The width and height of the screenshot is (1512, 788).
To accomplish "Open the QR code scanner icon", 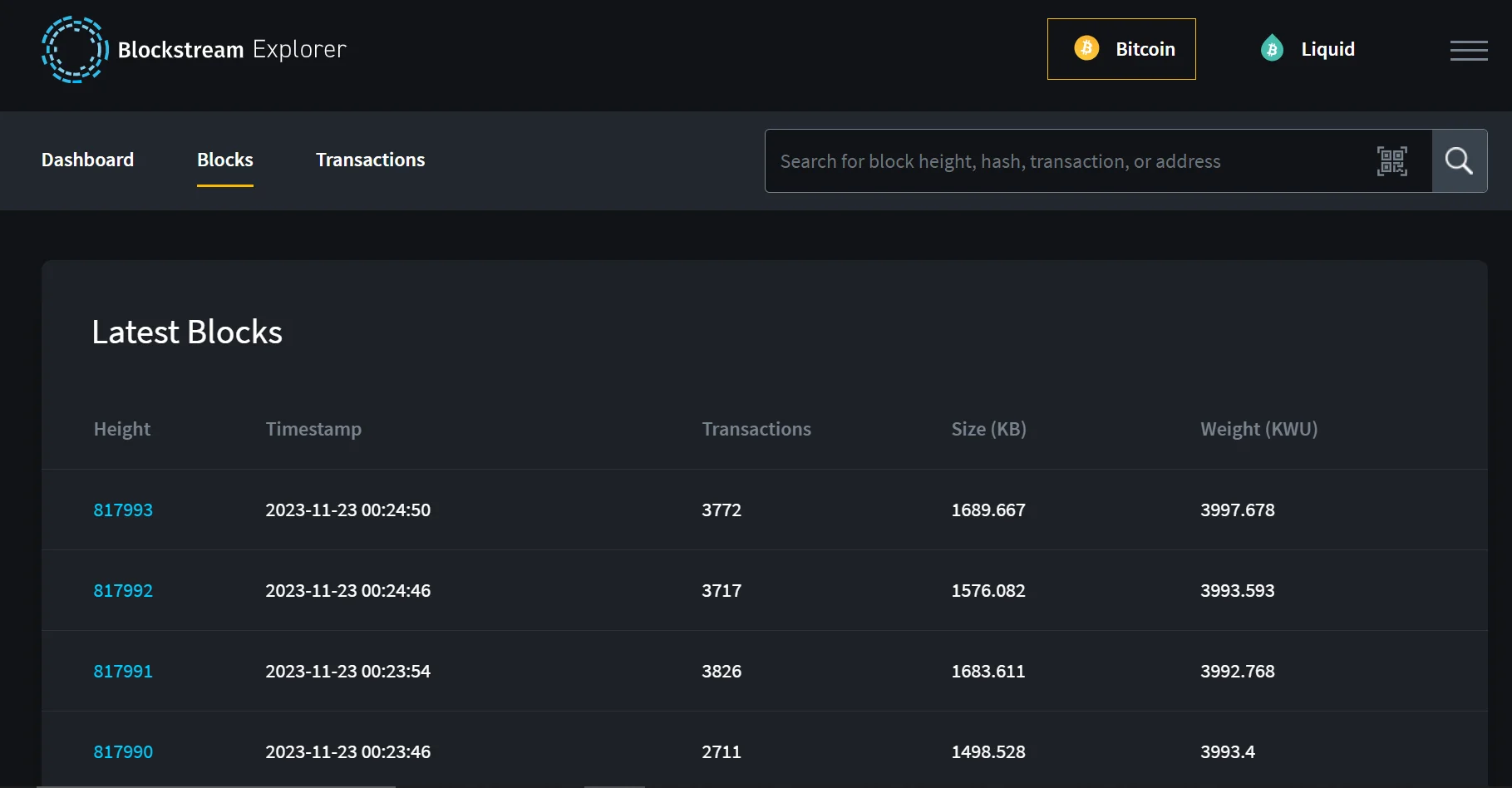I will [x=1391, y=161].
